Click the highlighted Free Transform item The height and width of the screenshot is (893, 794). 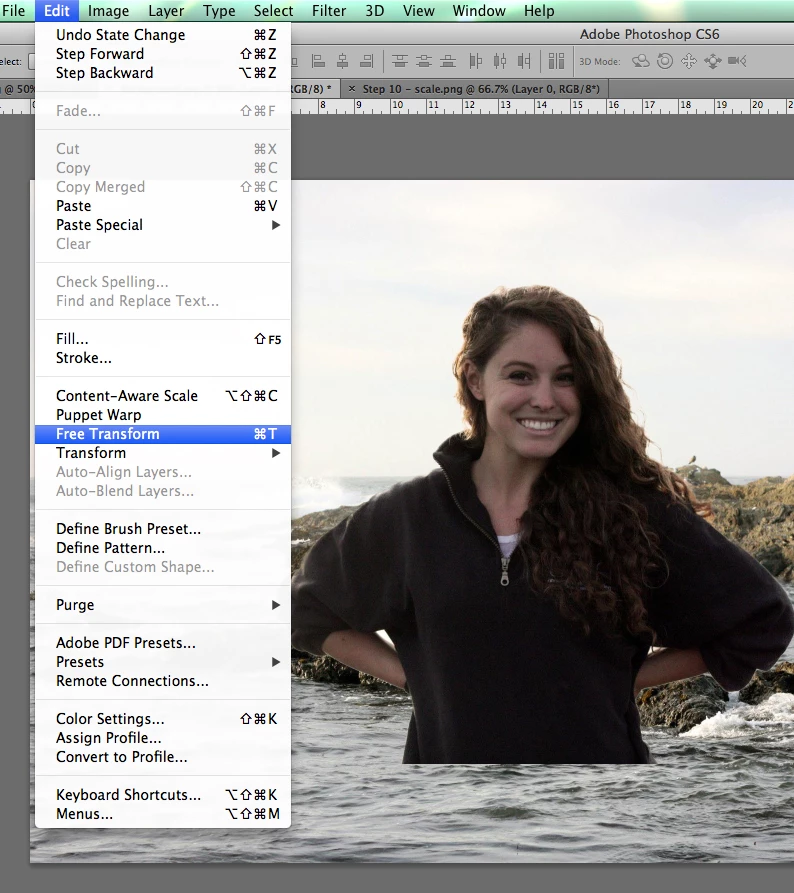tap(163, 434)
